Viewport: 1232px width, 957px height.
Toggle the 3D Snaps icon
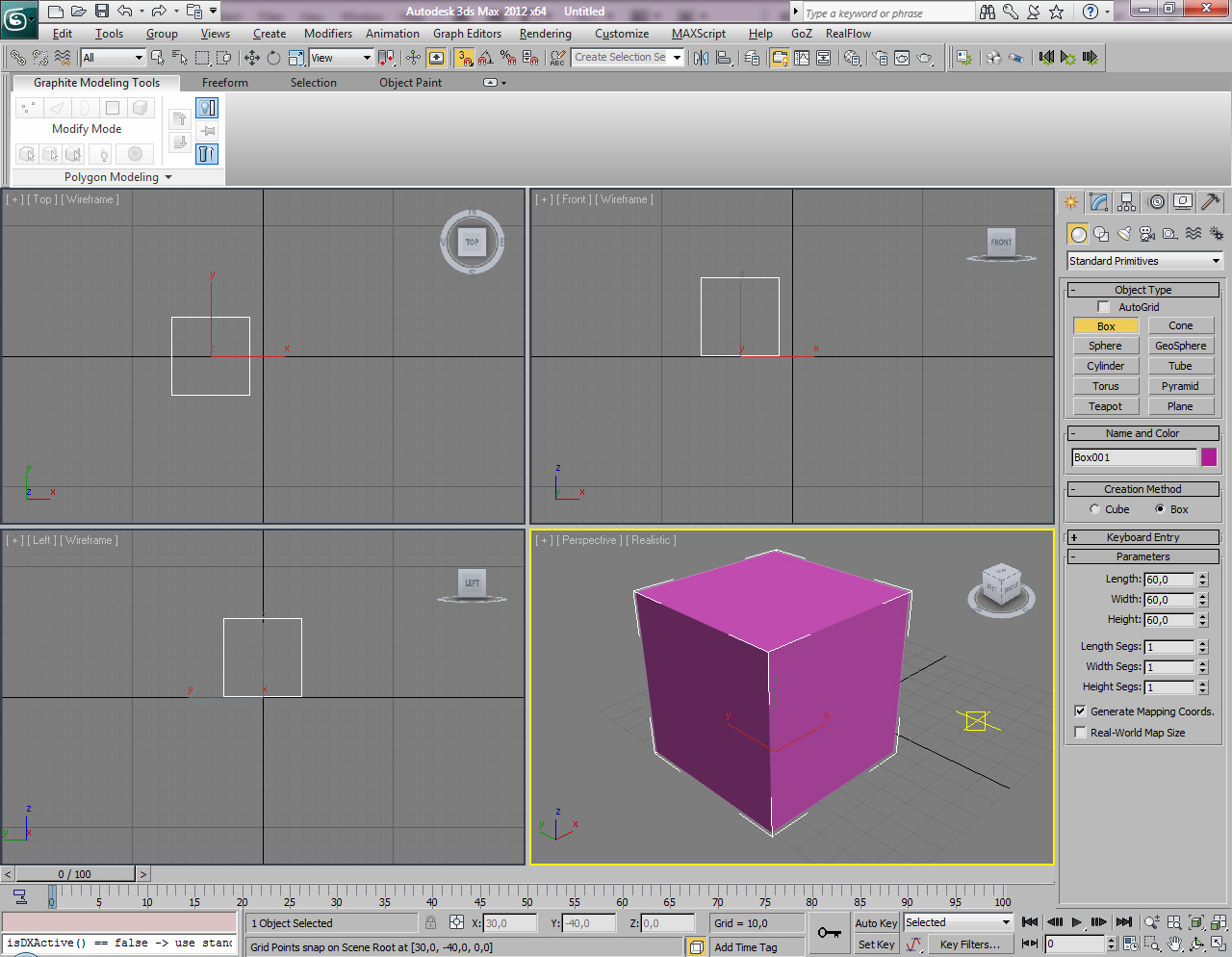click(465, 58)
